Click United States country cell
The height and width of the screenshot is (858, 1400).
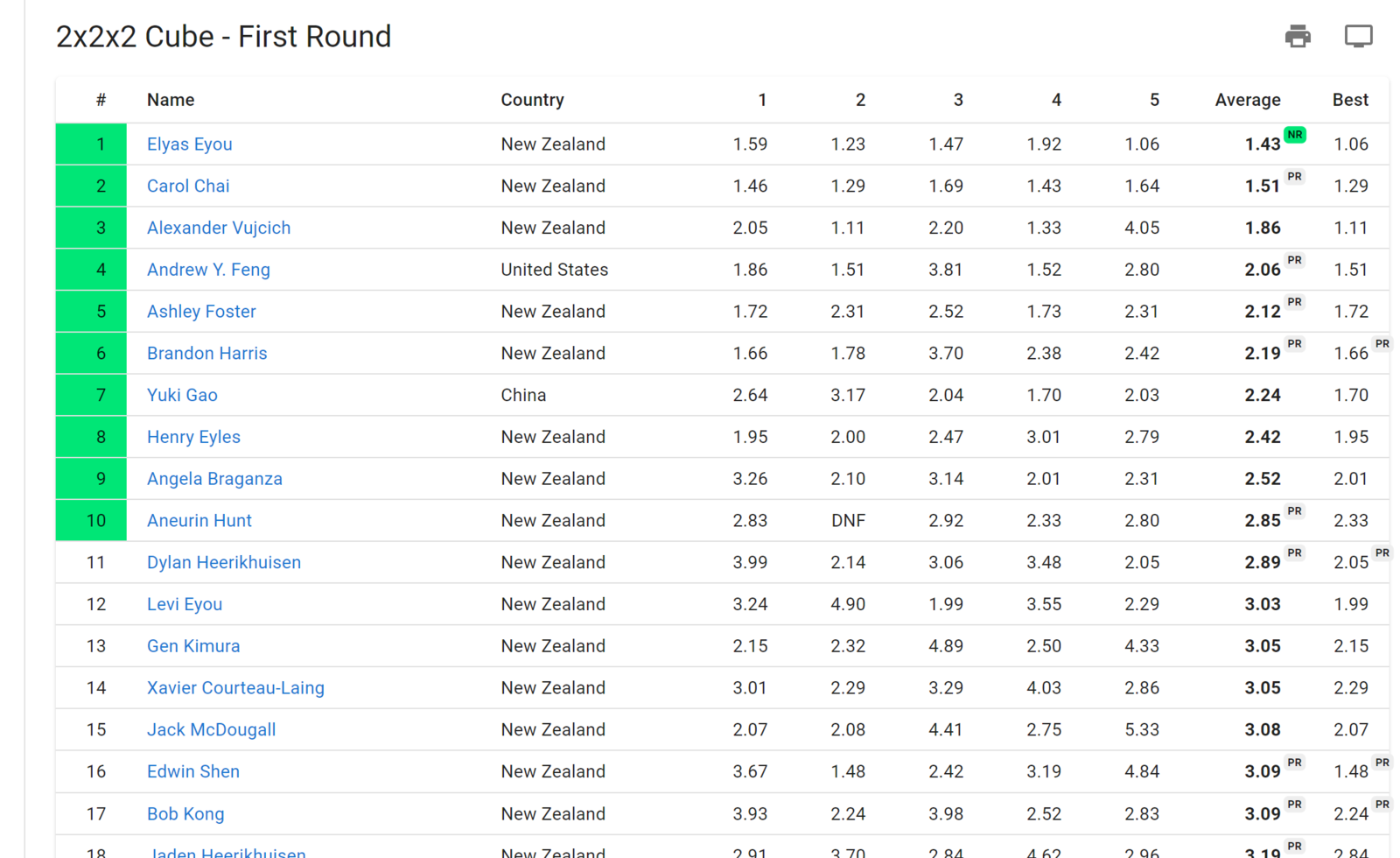(x=554, y=270)
